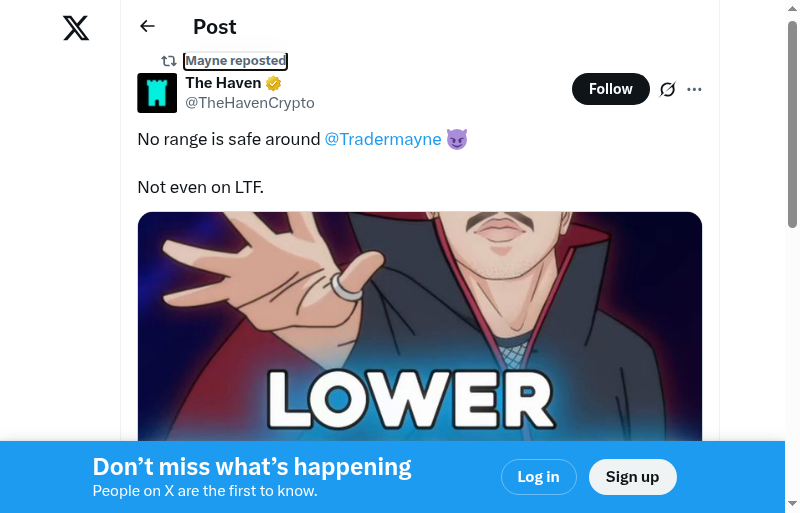Open The Haven display name link
The width and height of the screenshot is (800, 513).
[223, 83]
